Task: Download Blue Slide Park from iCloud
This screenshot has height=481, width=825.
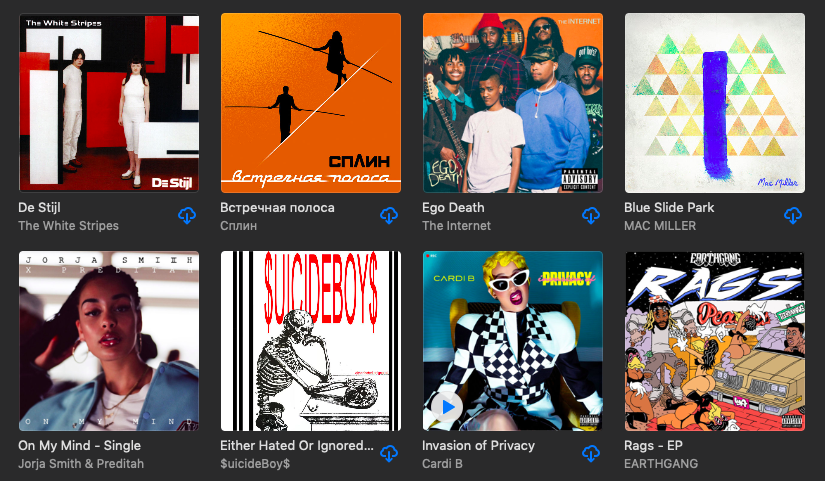Action: click(793, 216)
